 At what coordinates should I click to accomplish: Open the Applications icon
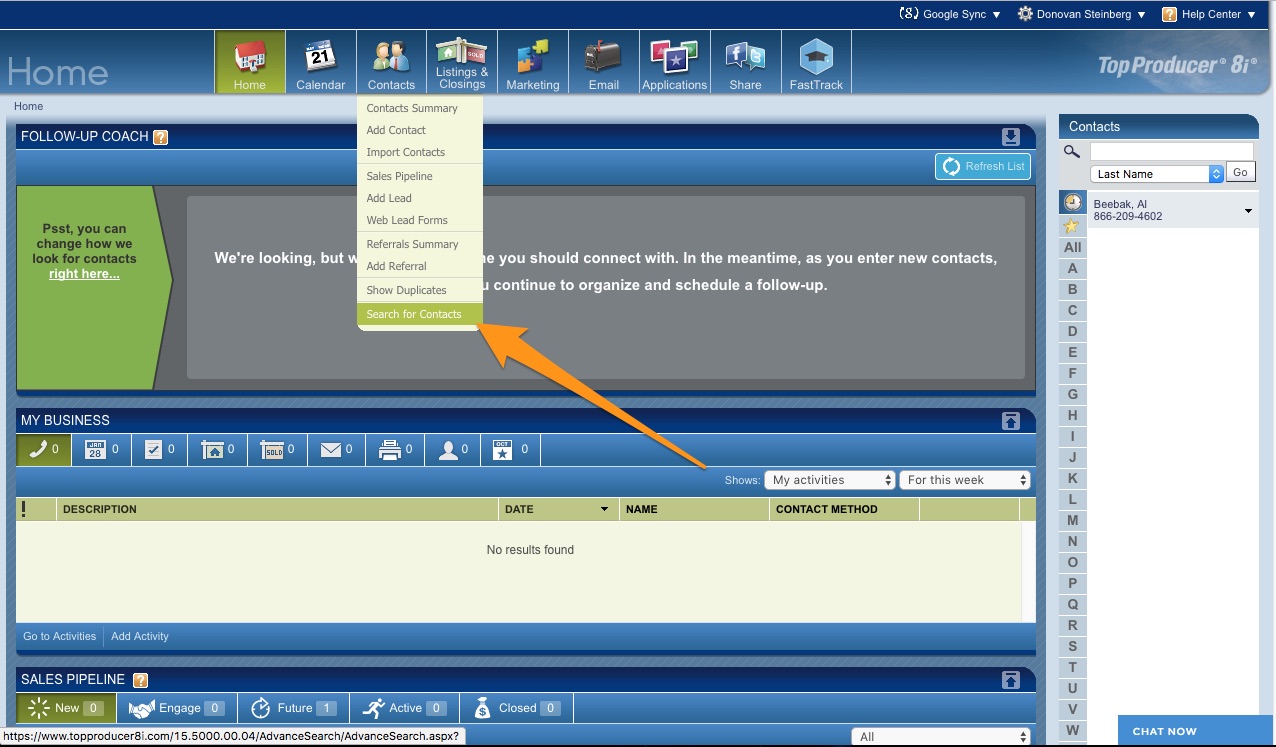tap(675, 62)
